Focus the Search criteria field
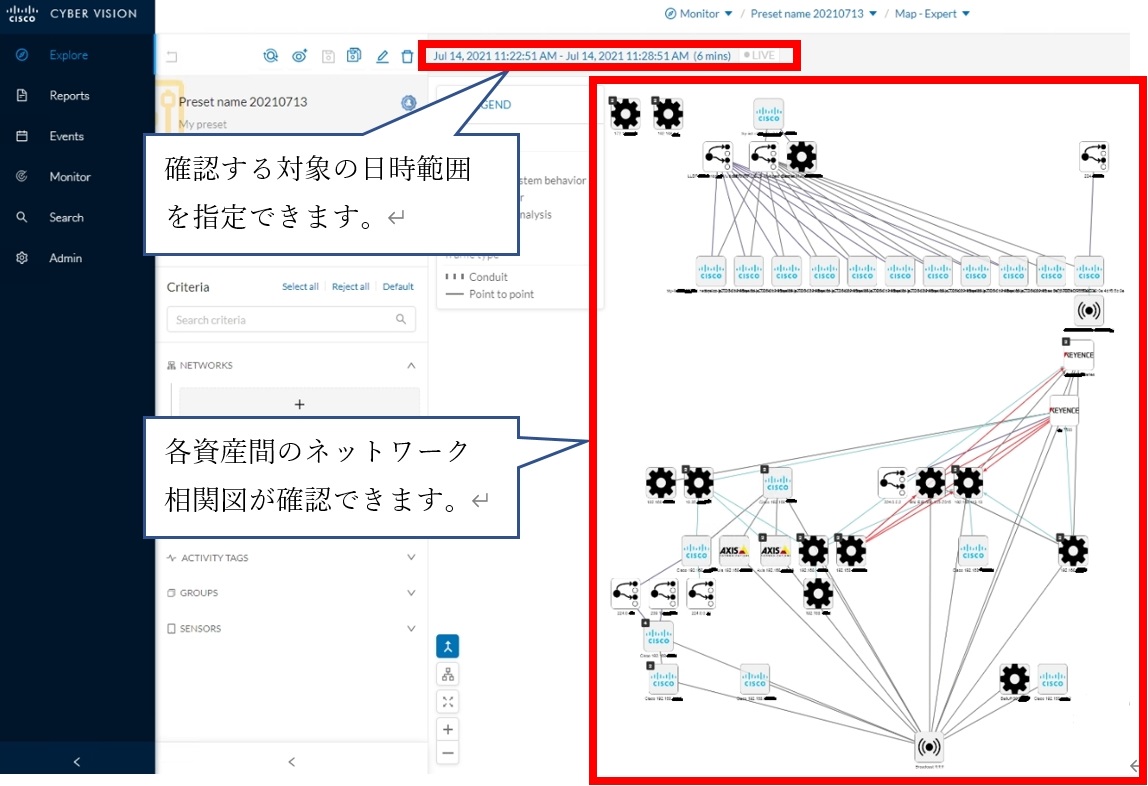 (x=291, y=320)
